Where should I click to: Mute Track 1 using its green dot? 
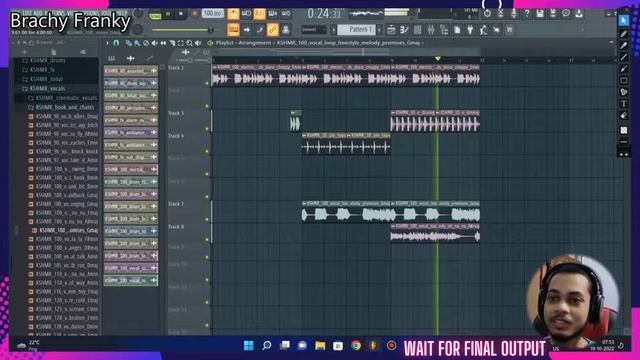point(207,84)
